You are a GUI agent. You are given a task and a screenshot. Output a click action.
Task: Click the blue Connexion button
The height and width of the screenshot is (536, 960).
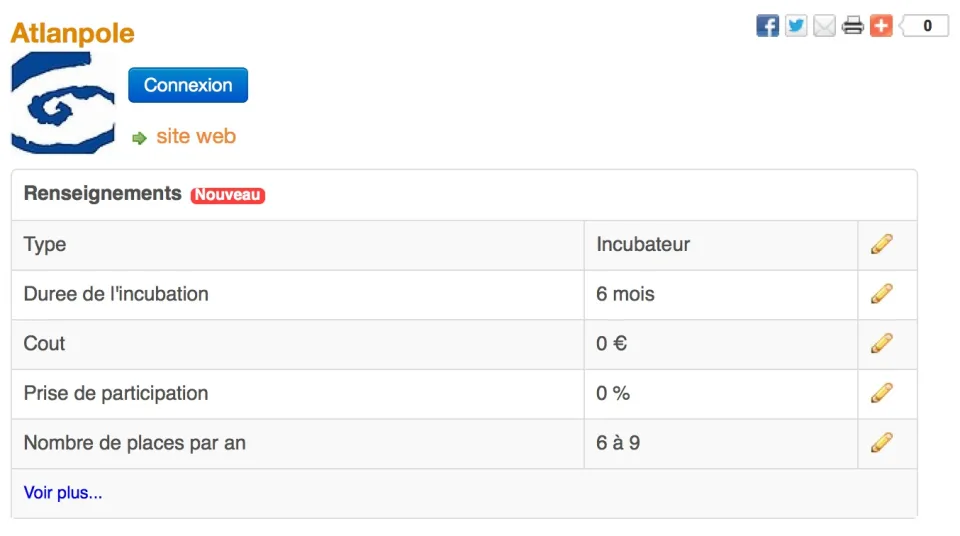pyautogui.click(x=188, y=85)
